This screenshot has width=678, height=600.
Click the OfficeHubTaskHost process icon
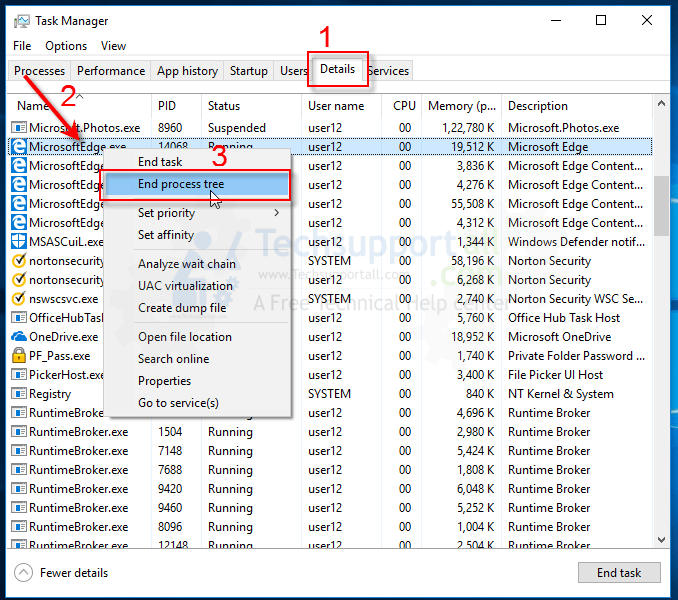pyautogui.click(x=19, y=318)
